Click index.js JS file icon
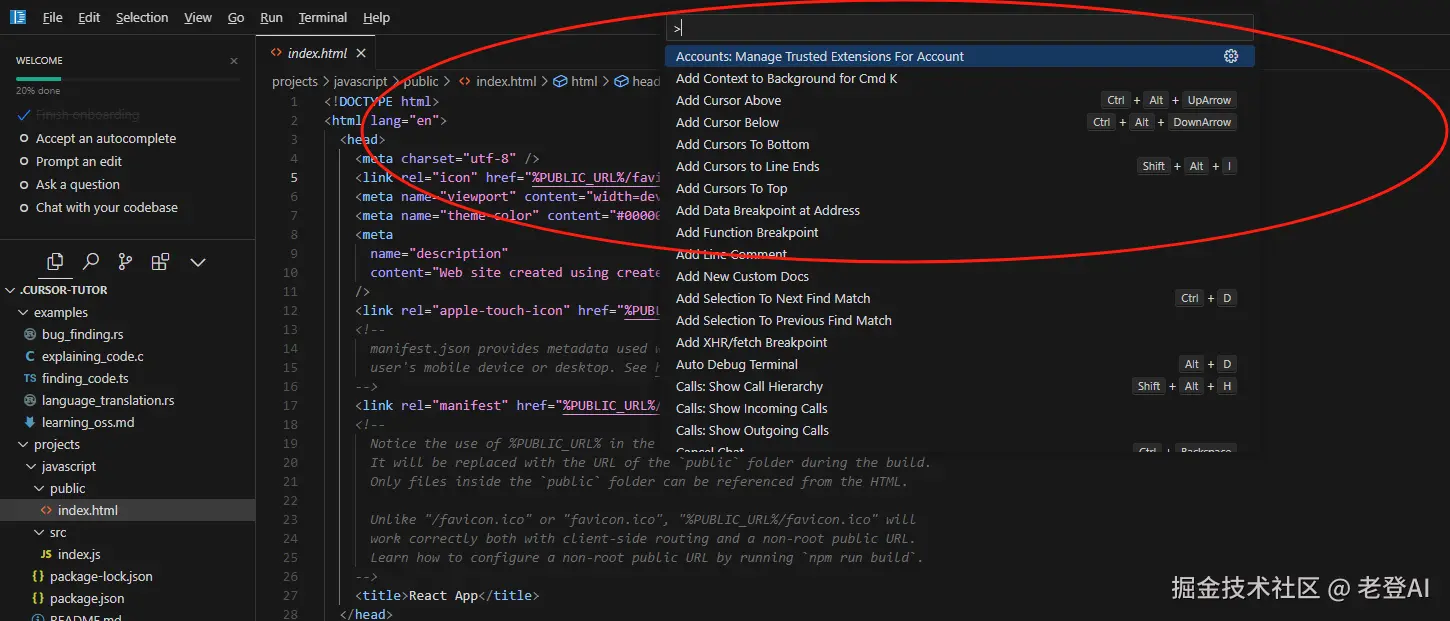 46,554
